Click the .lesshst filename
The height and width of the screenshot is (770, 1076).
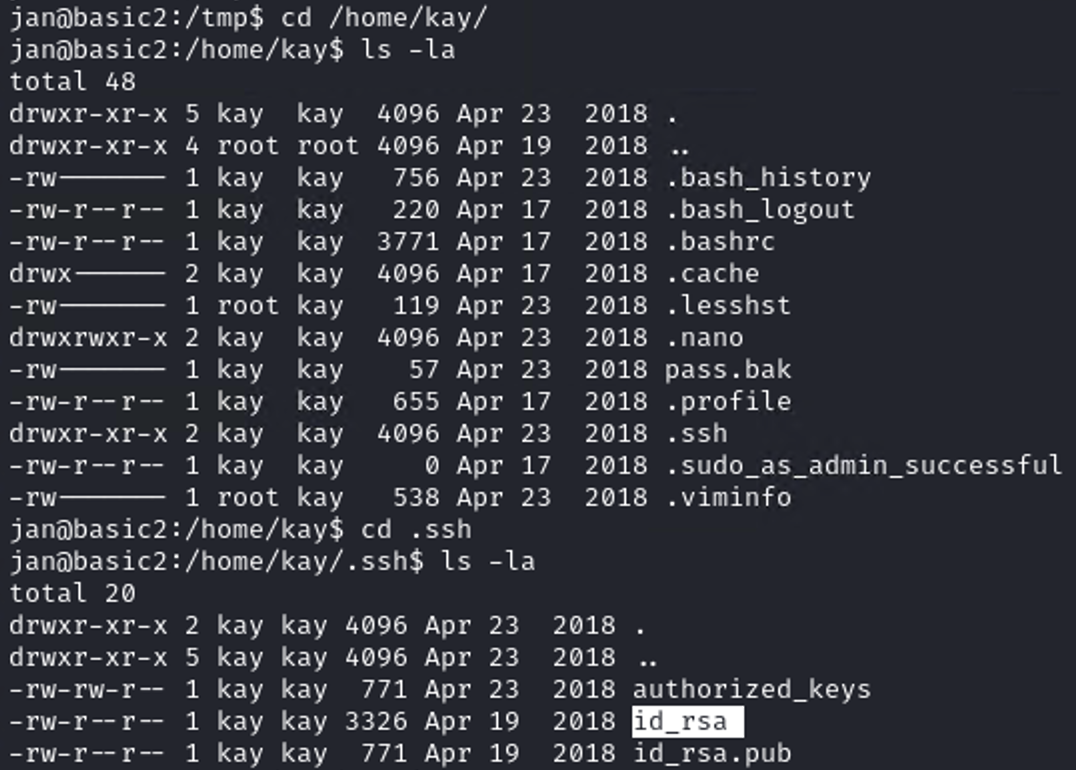point(728,305)
